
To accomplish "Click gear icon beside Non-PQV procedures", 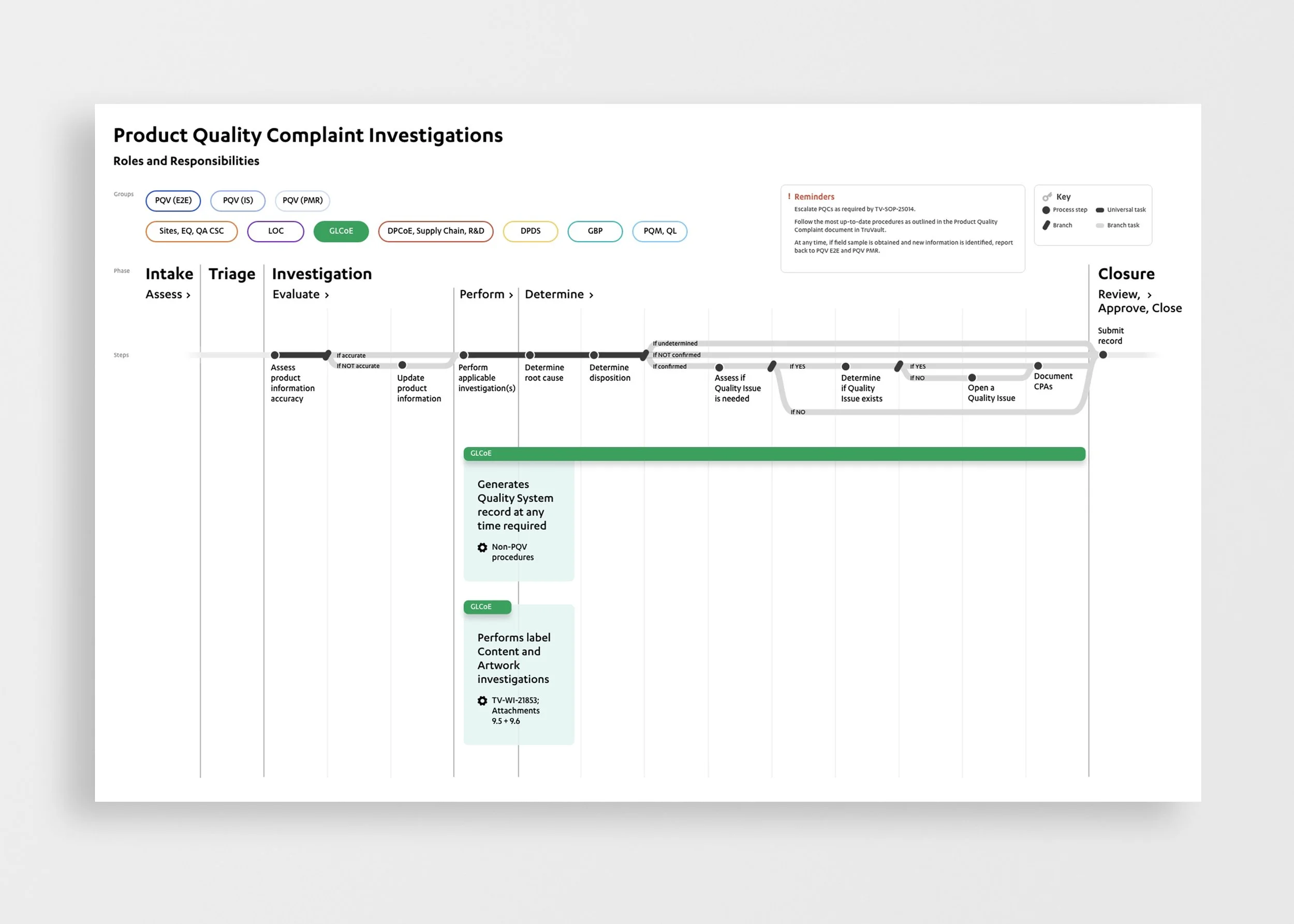I will (482, 547).
